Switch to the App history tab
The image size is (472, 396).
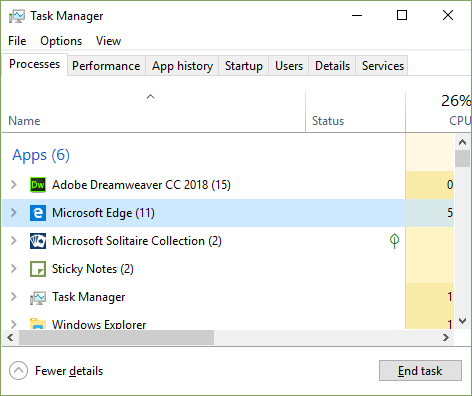(x=182, y=66)
